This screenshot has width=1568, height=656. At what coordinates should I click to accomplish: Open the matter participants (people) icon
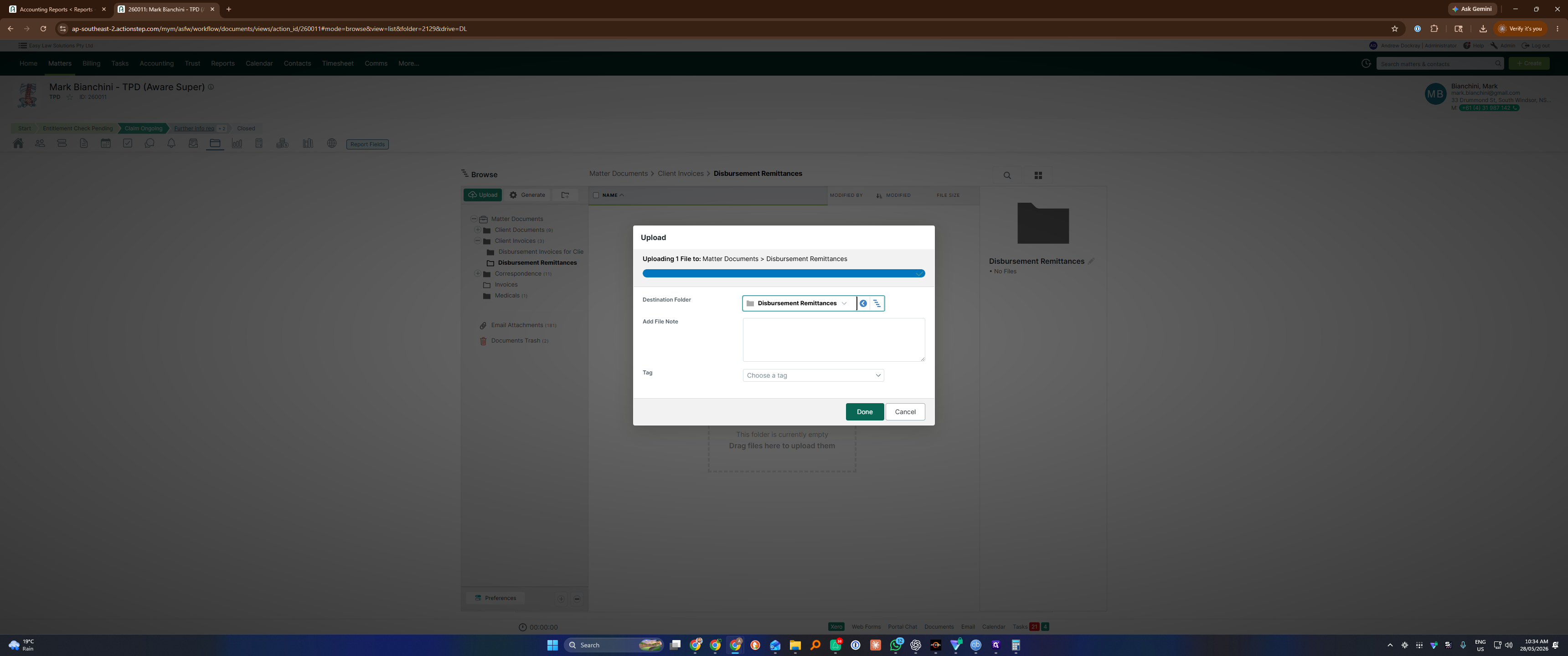[x=40, y=143]
